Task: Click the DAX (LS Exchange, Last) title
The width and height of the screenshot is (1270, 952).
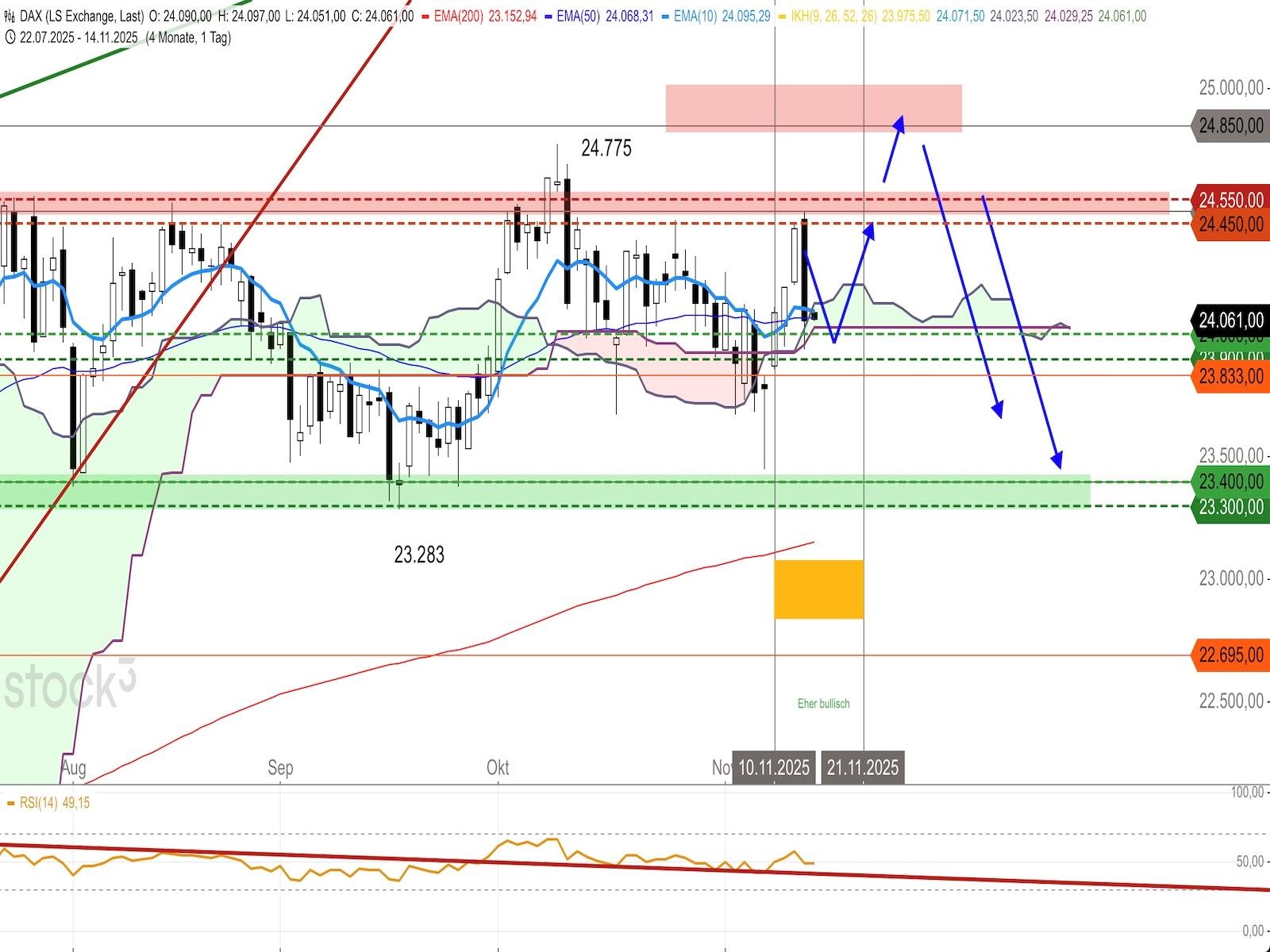Action: point(83,16)
